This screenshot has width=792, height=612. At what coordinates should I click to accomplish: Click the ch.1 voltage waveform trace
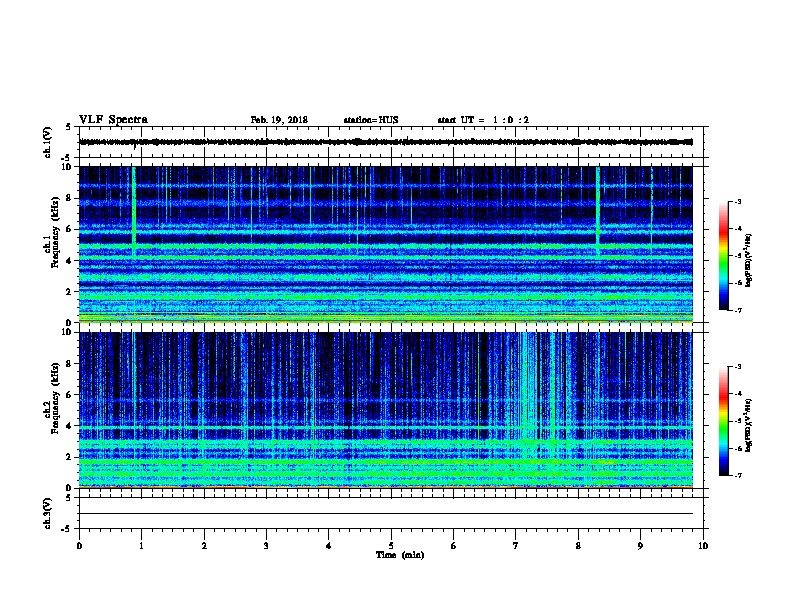coord(386,142)
